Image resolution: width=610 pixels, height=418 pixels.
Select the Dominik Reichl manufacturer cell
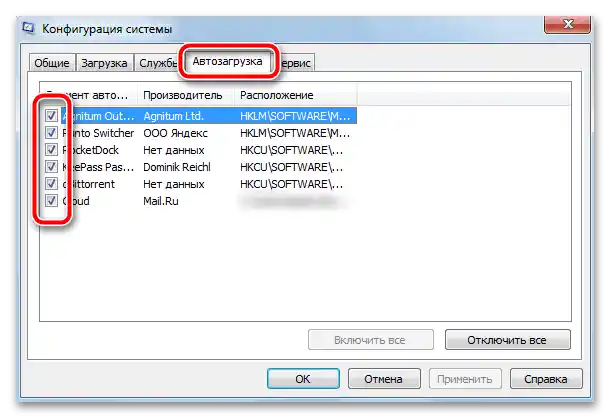177,167
